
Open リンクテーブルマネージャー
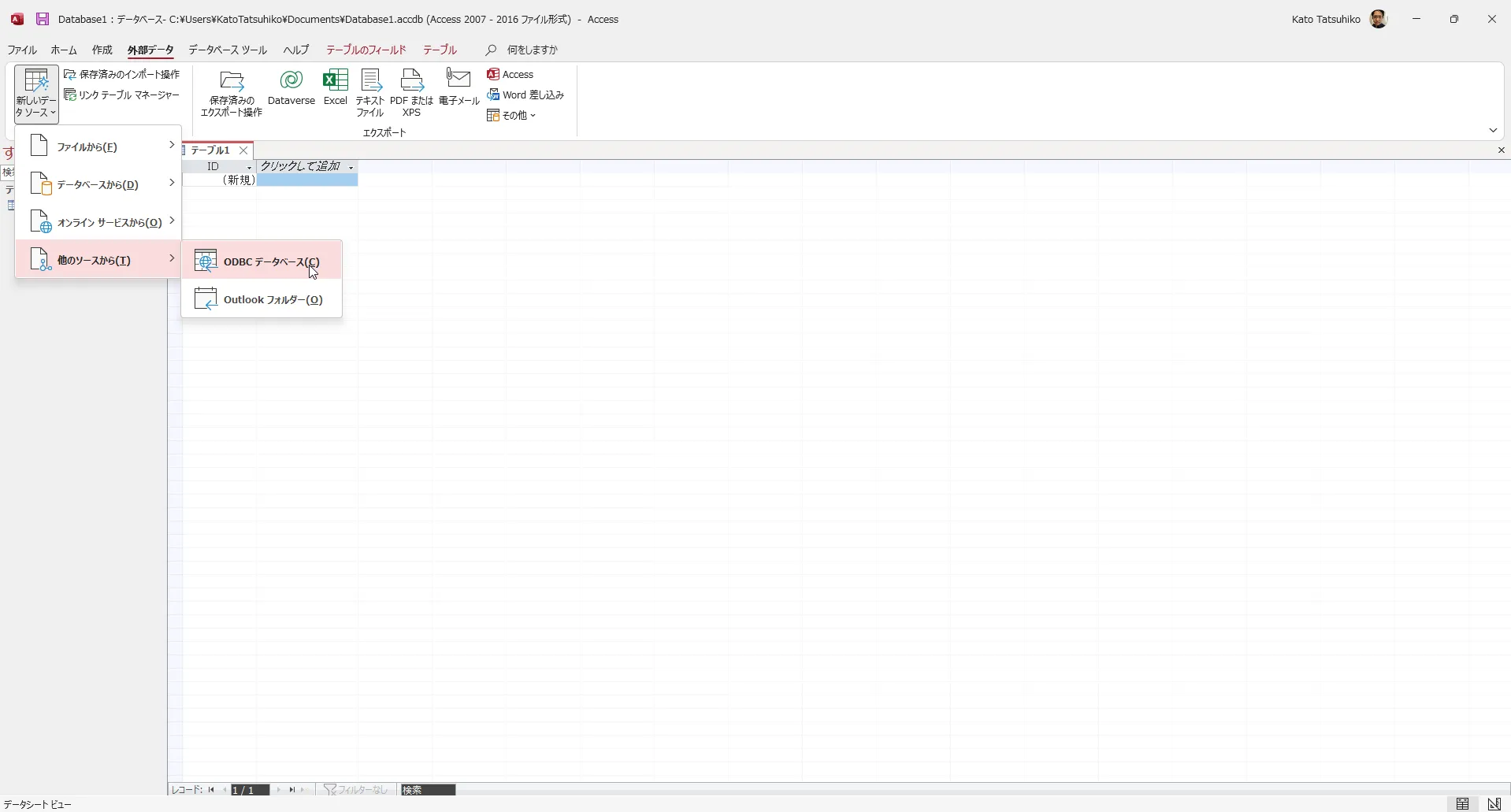point(122,95)
